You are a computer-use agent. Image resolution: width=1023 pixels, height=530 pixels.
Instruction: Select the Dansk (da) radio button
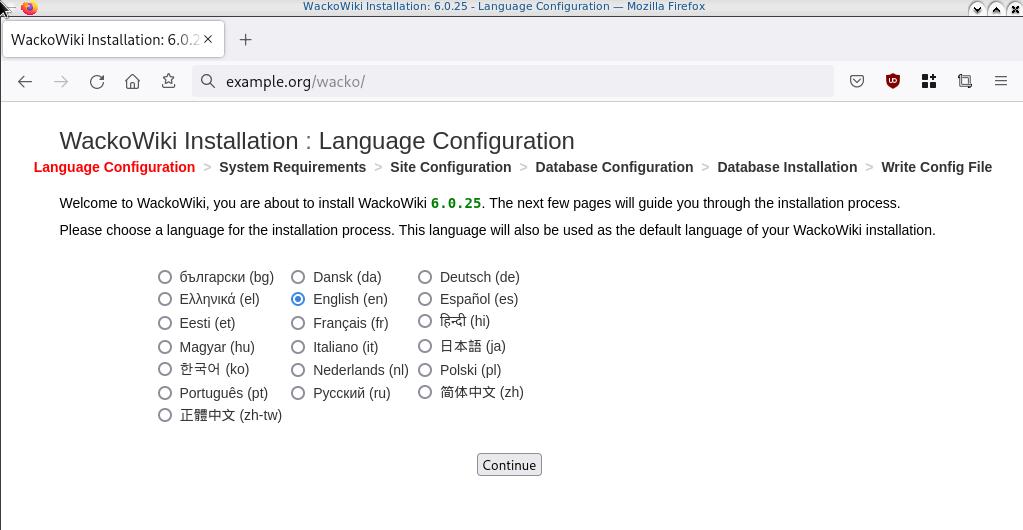(298, 277)
